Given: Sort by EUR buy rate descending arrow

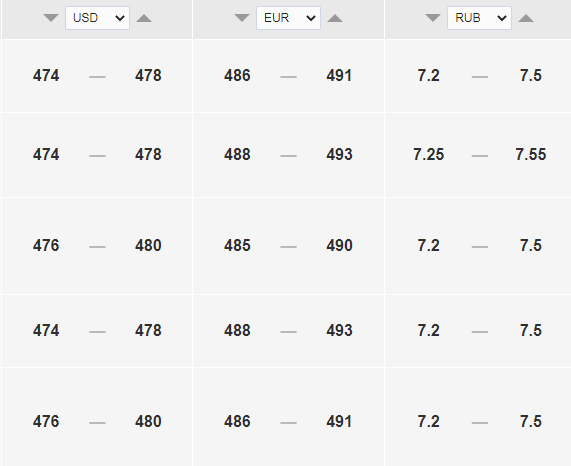Looking at the screenshot, I should pos(242,18).
